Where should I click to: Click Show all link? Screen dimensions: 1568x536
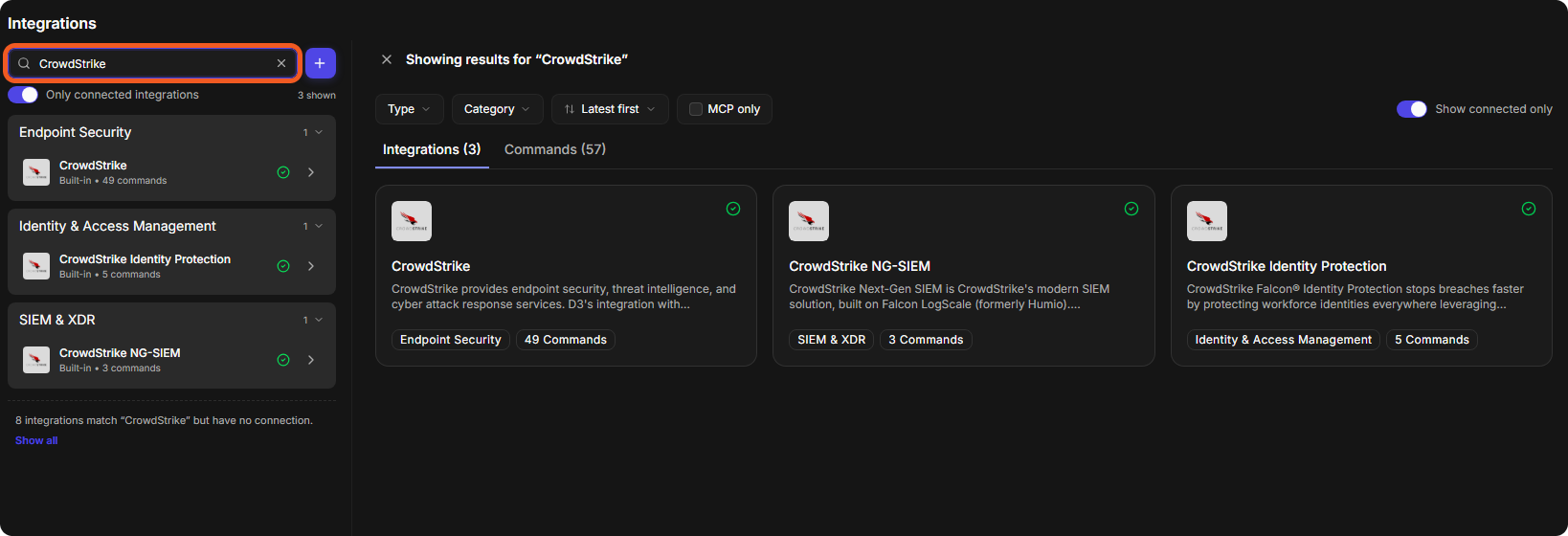36,440
